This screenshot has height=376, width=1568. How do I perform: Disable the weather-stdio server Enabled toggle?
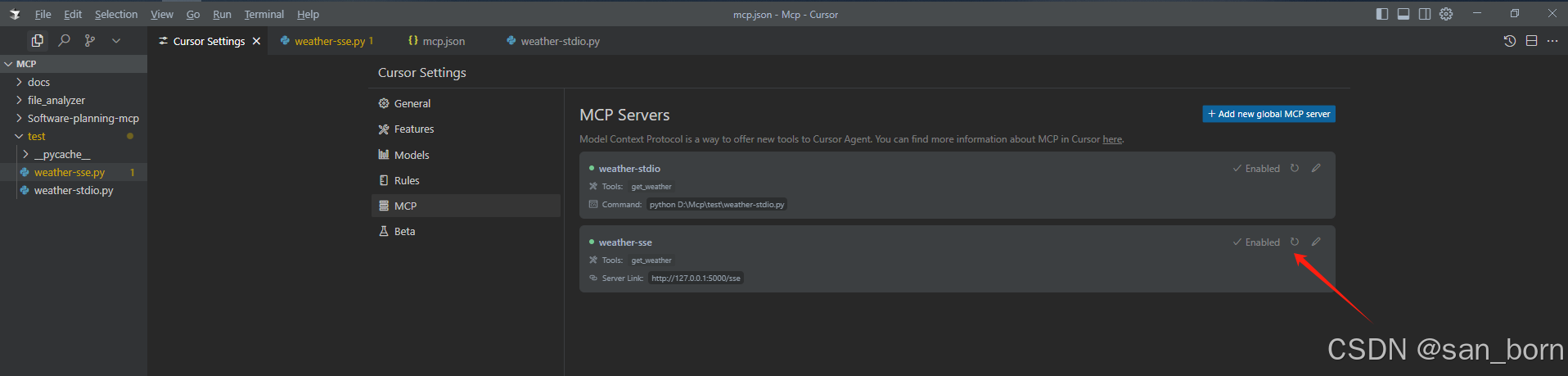coord(1256,169)
